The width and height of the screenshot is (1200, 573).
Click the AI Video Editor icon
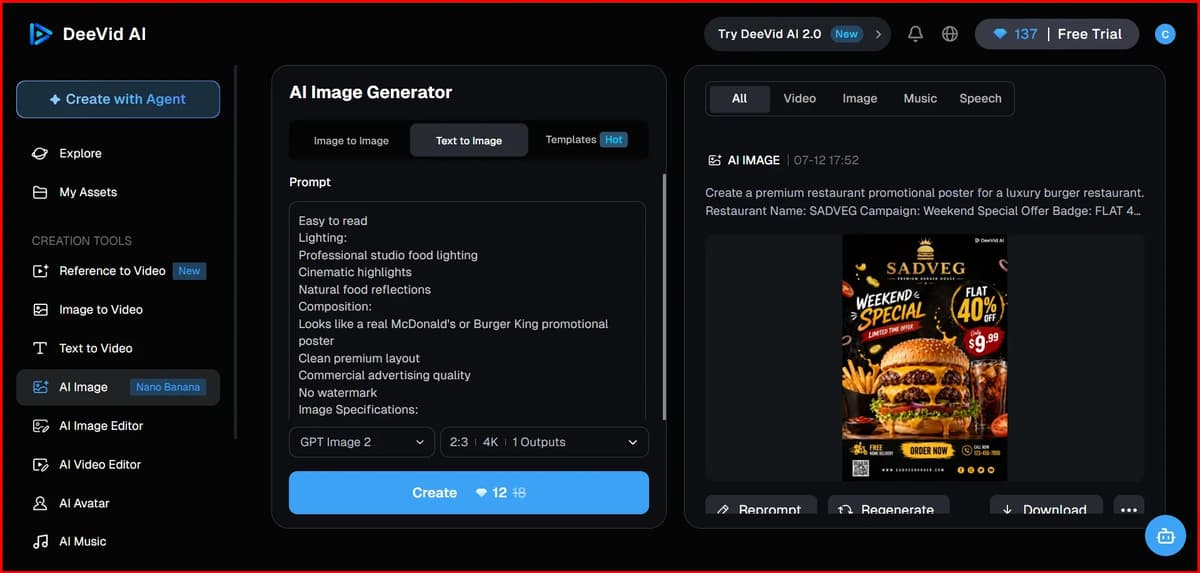40,465
